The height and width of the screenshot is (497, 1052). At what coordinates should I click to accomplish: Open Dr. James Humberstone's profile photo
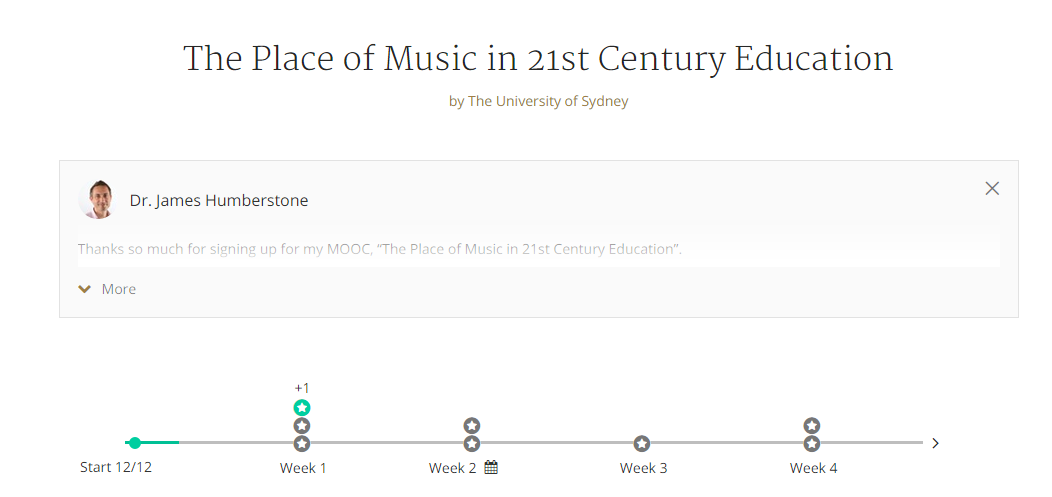(x=98, y=199)
